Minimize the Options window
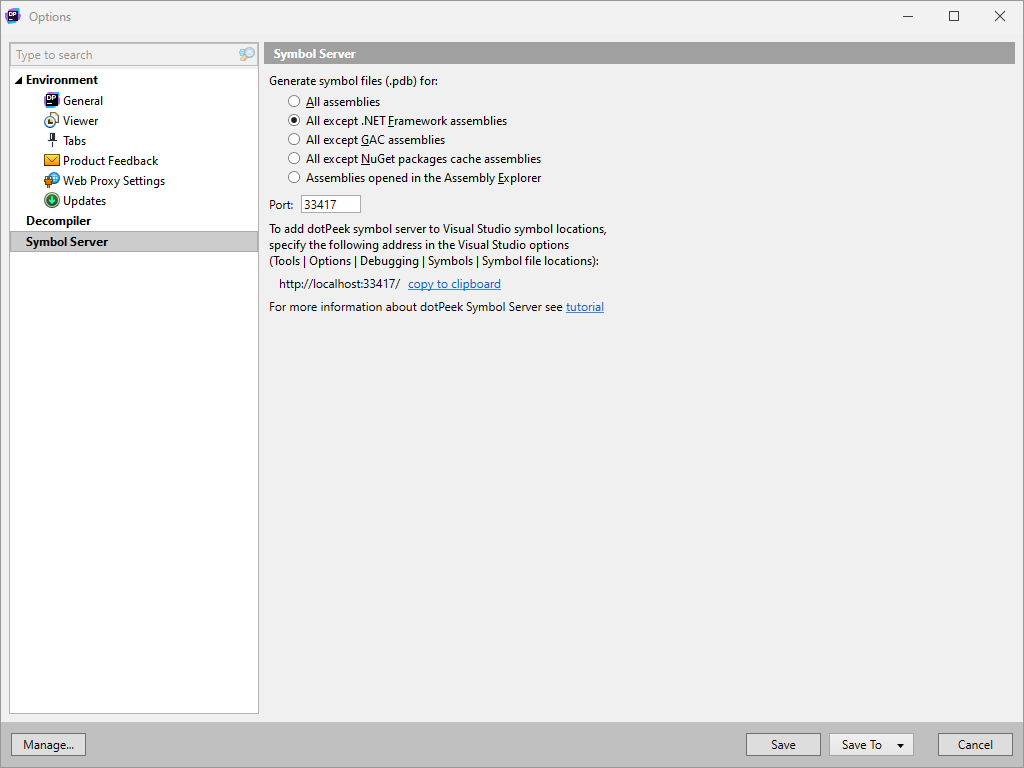Viewport: 1024px width, 768px height. point(908,16)
